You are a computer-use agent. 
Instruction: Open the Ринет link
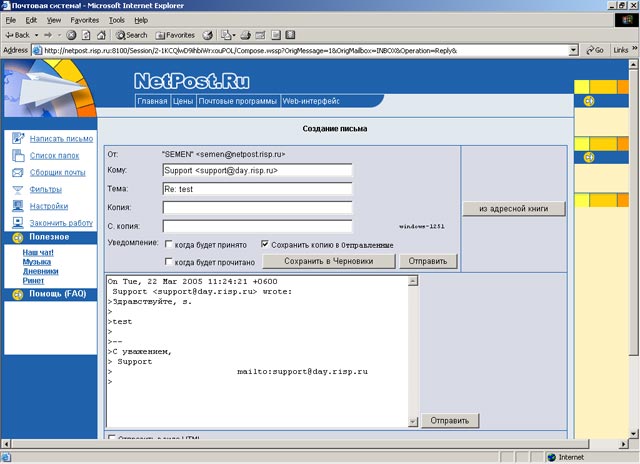pos(33,281)
